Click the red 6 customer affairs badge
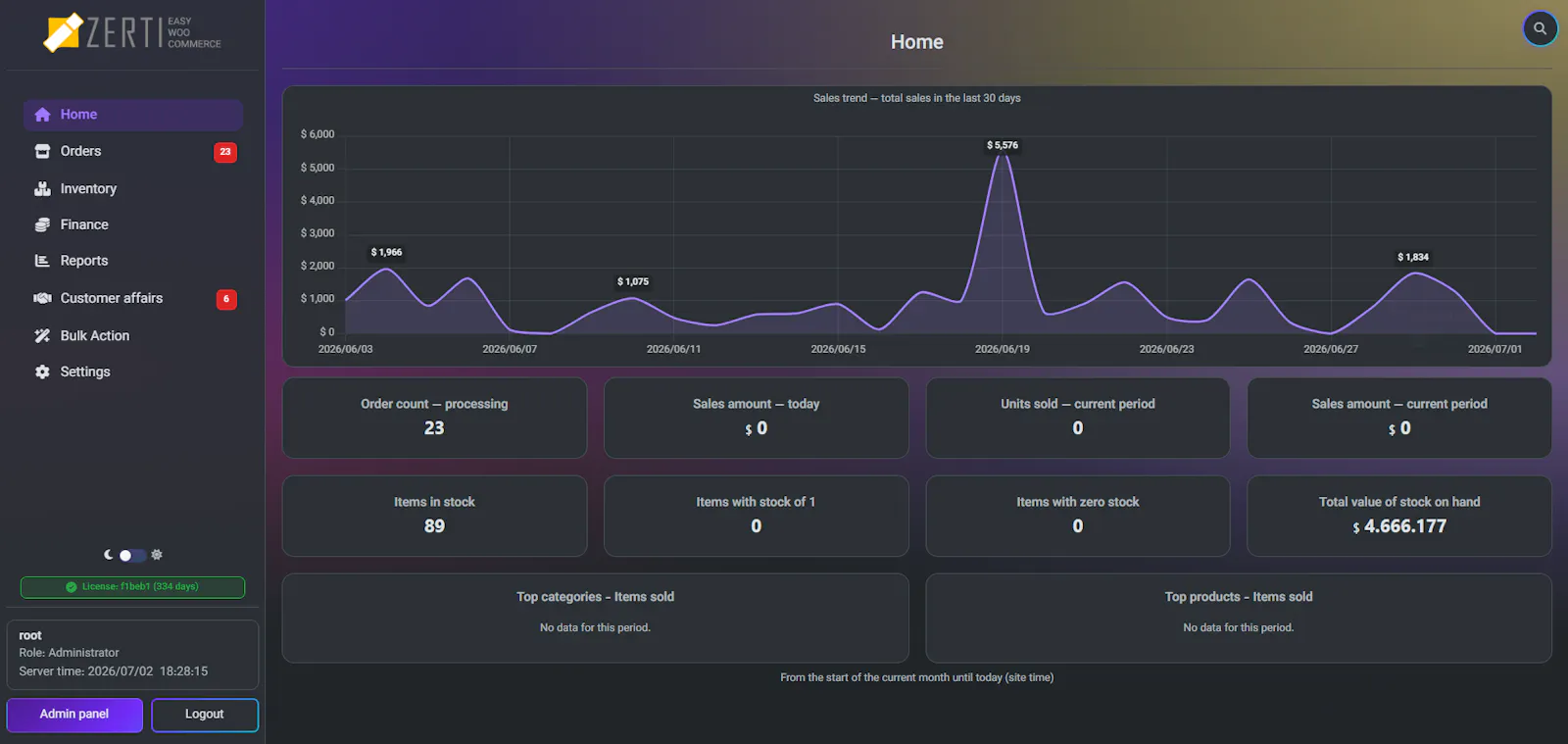 click(226, 299)
